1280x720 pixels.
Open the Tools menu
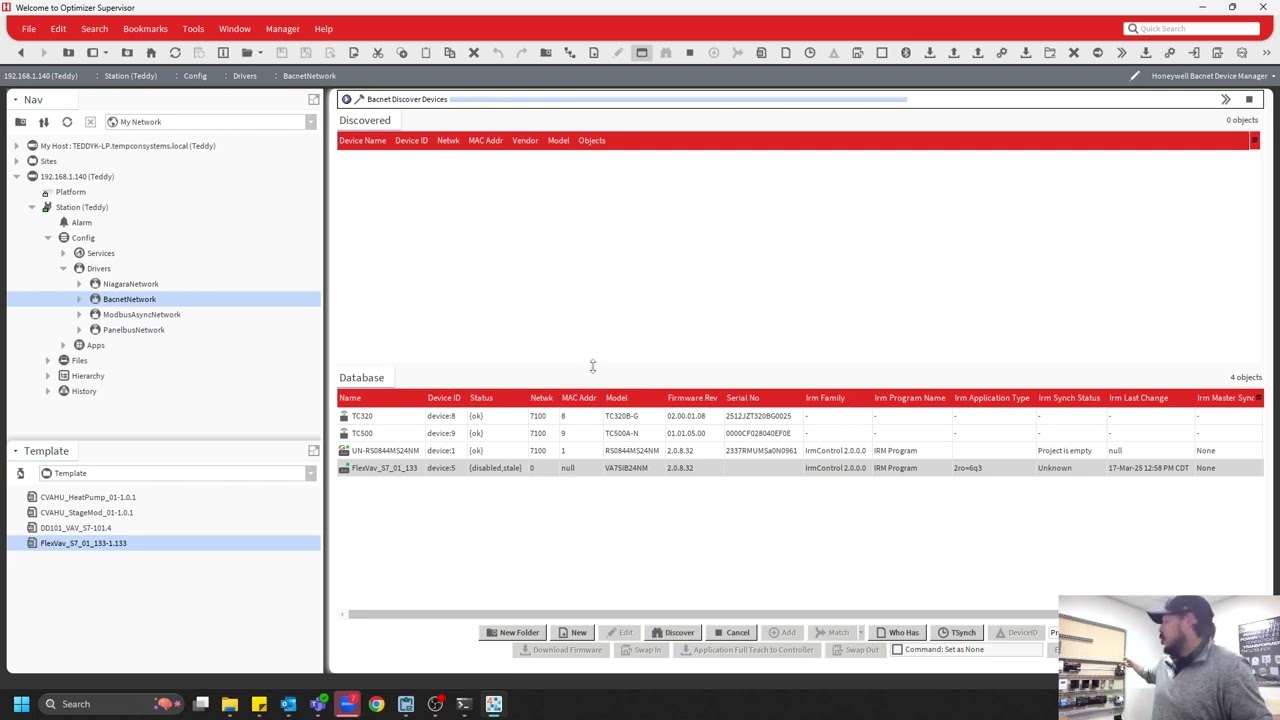click(193, 29)
